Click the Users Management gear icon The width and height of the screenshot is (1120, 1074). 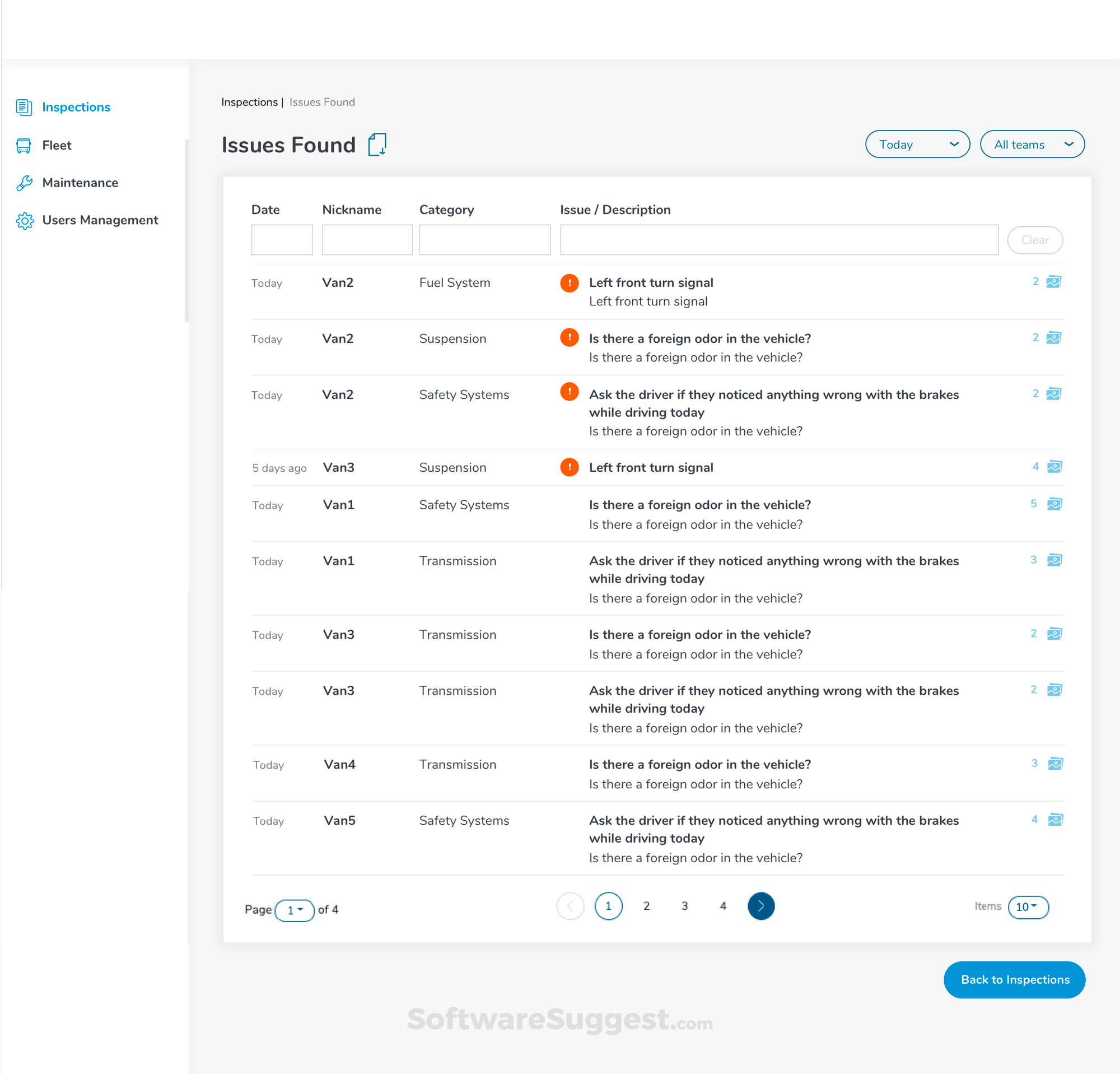[25, 221]
